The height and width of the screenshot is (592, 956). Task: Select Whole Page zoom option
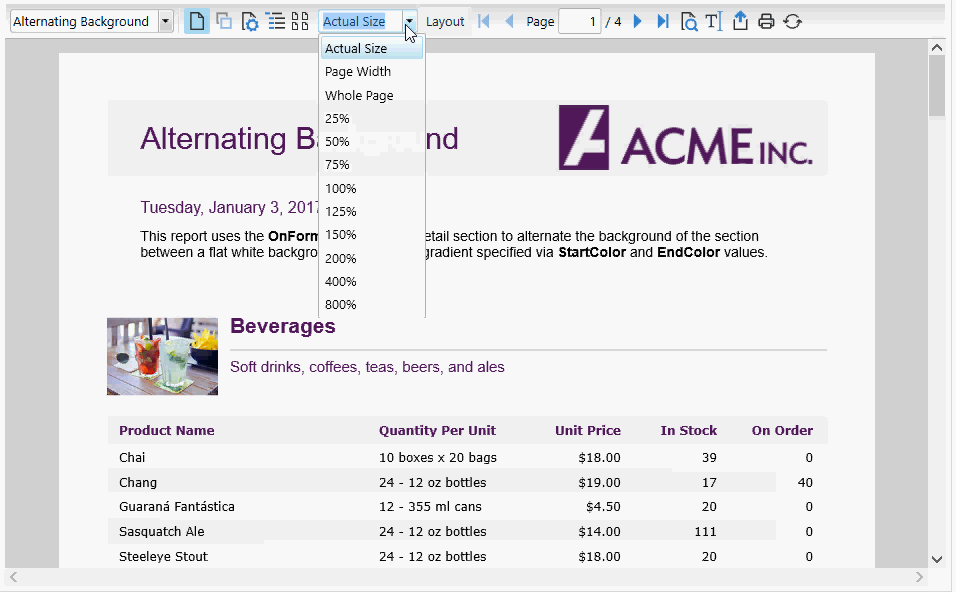372,95
